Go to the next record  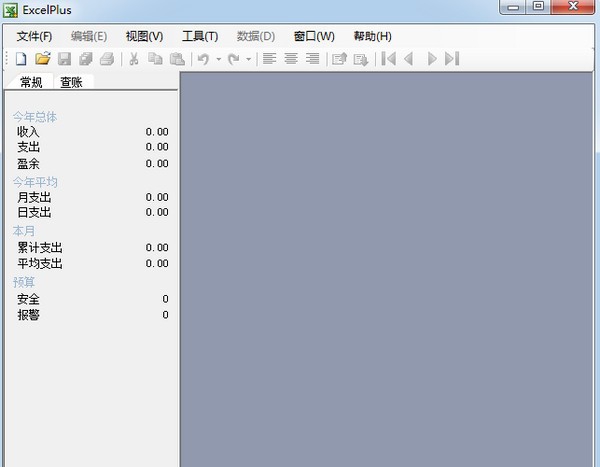pyautogui.click(x=432, y=59)
